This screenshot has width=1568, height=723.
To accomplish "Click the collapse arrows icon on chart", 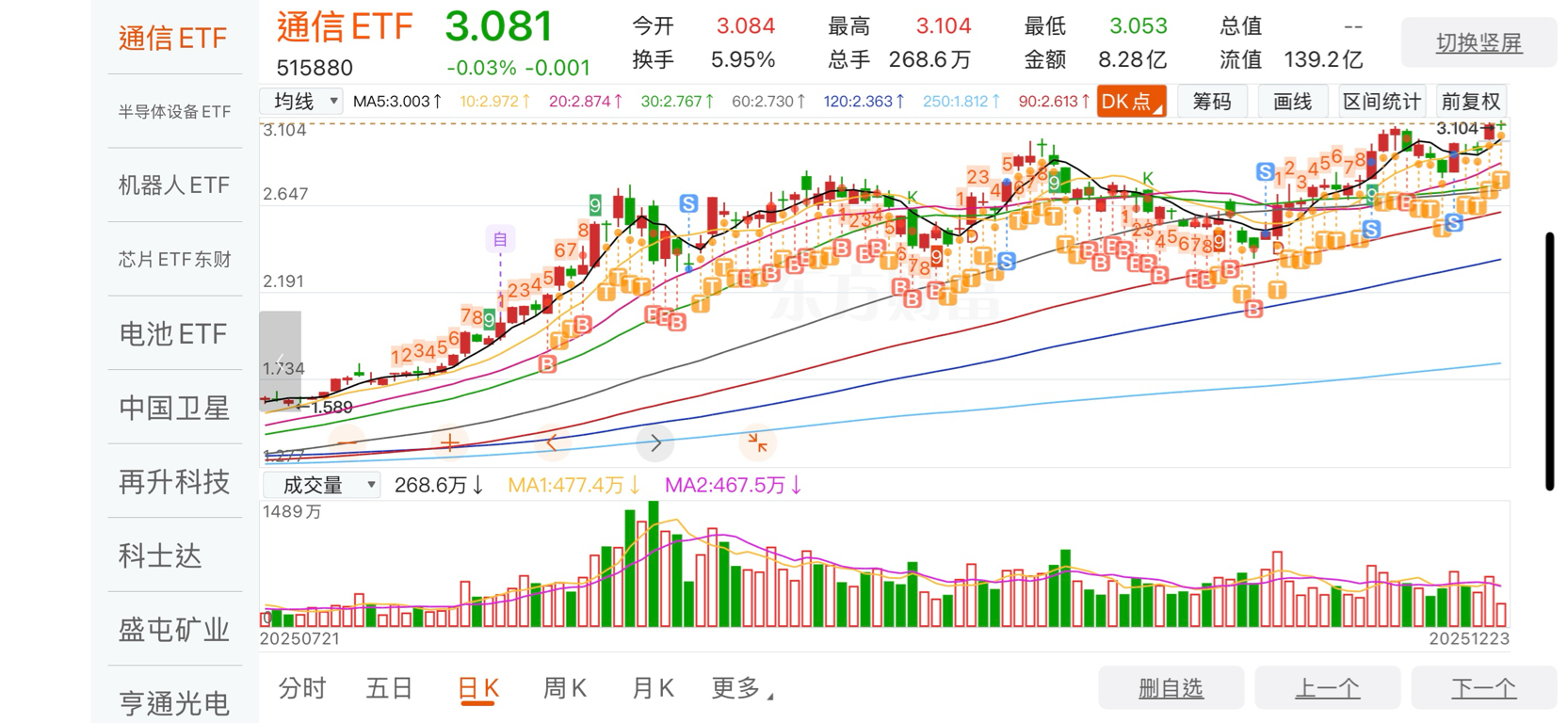I will tap(757, 442).
